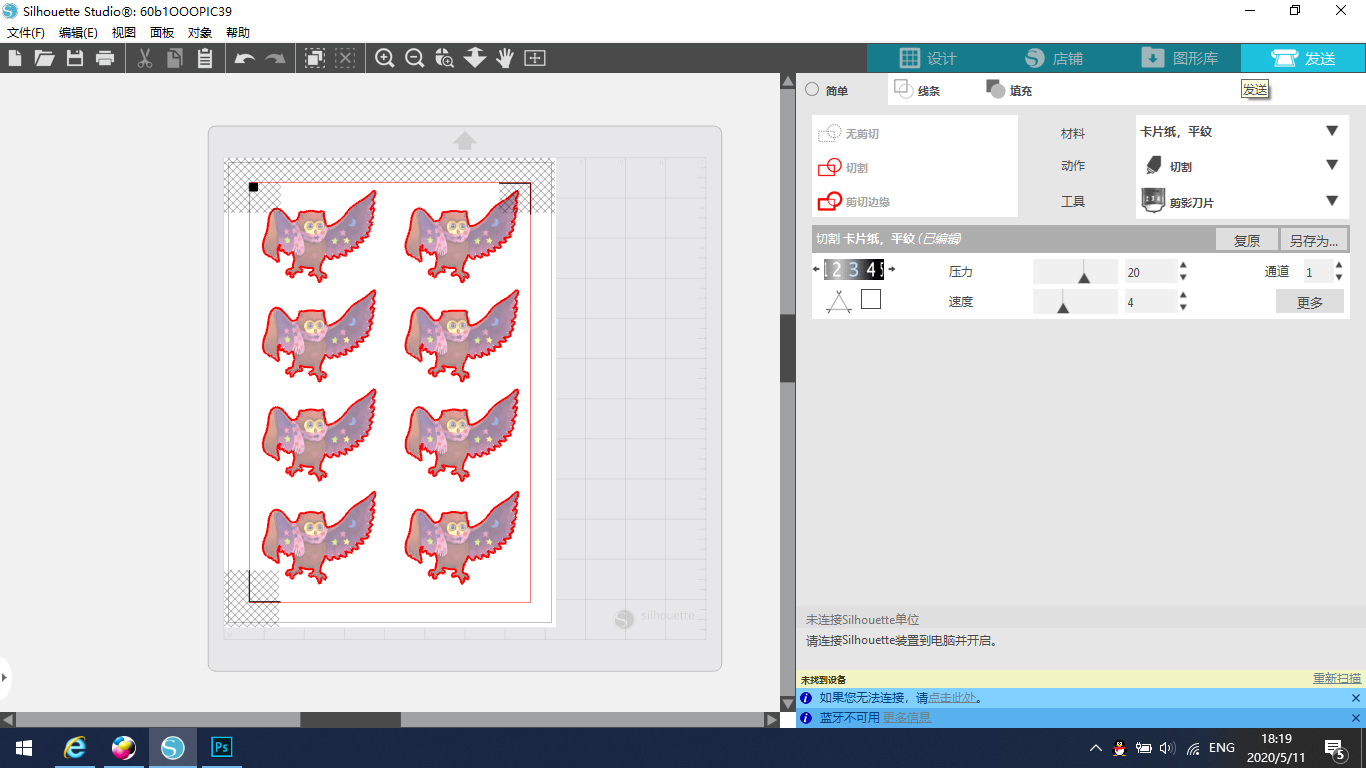Copy selection using copy icon
The image size is (1366, 768).
coord(175,58)
